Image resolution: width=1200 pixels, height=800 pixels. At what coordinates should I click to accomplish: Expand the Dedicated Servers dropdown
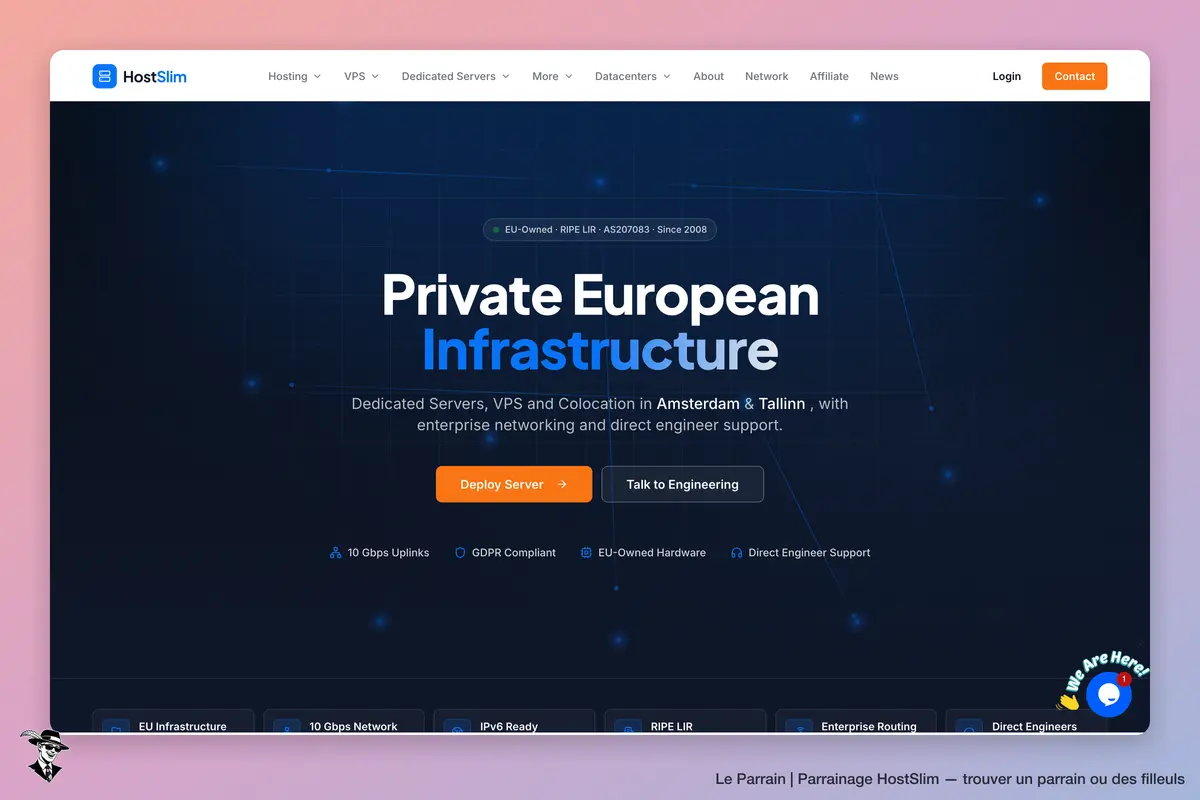coord(455,76)
